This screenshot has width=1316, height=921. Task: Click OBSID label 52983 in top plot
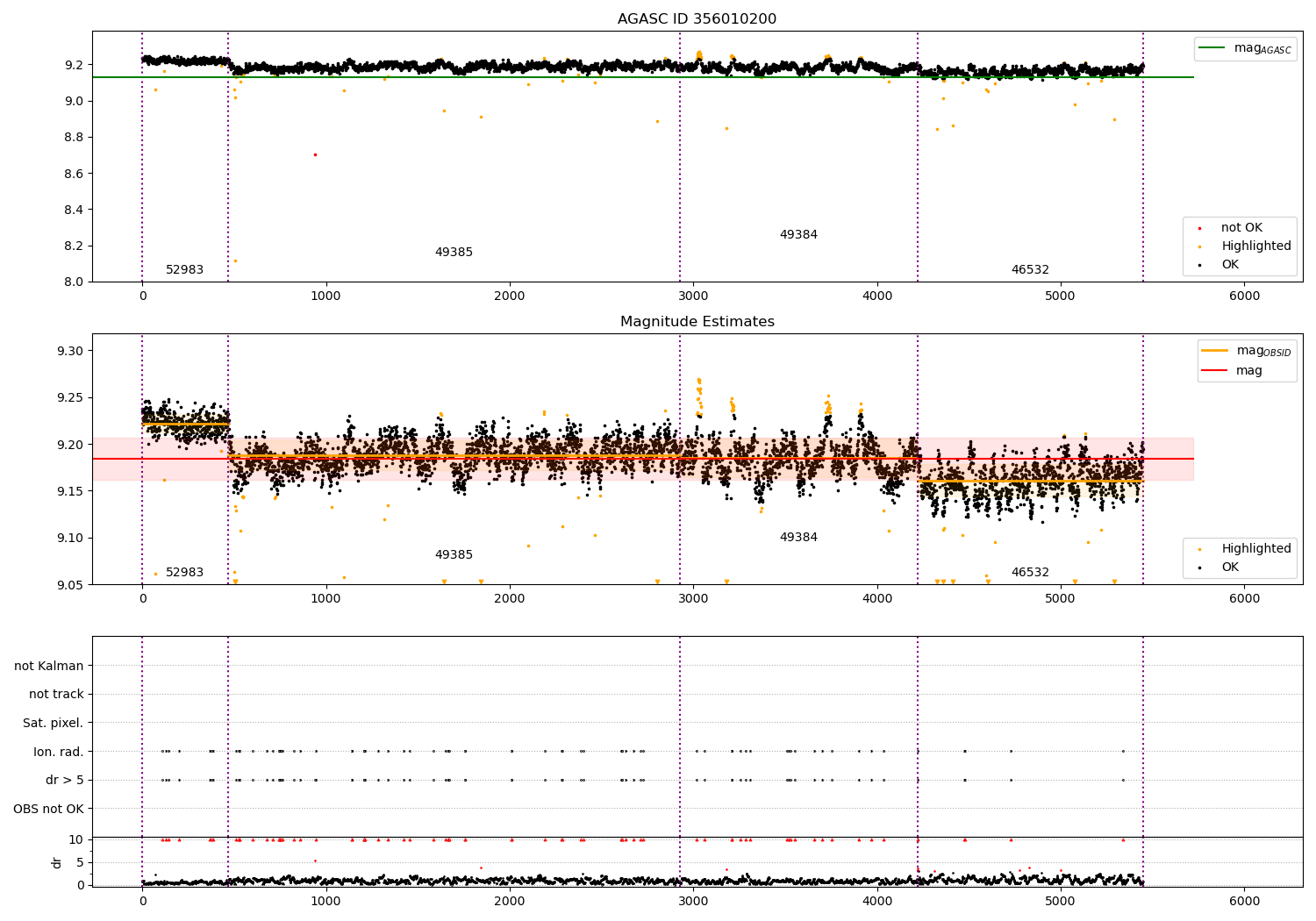pyautogui.click(x=184, y=270)
